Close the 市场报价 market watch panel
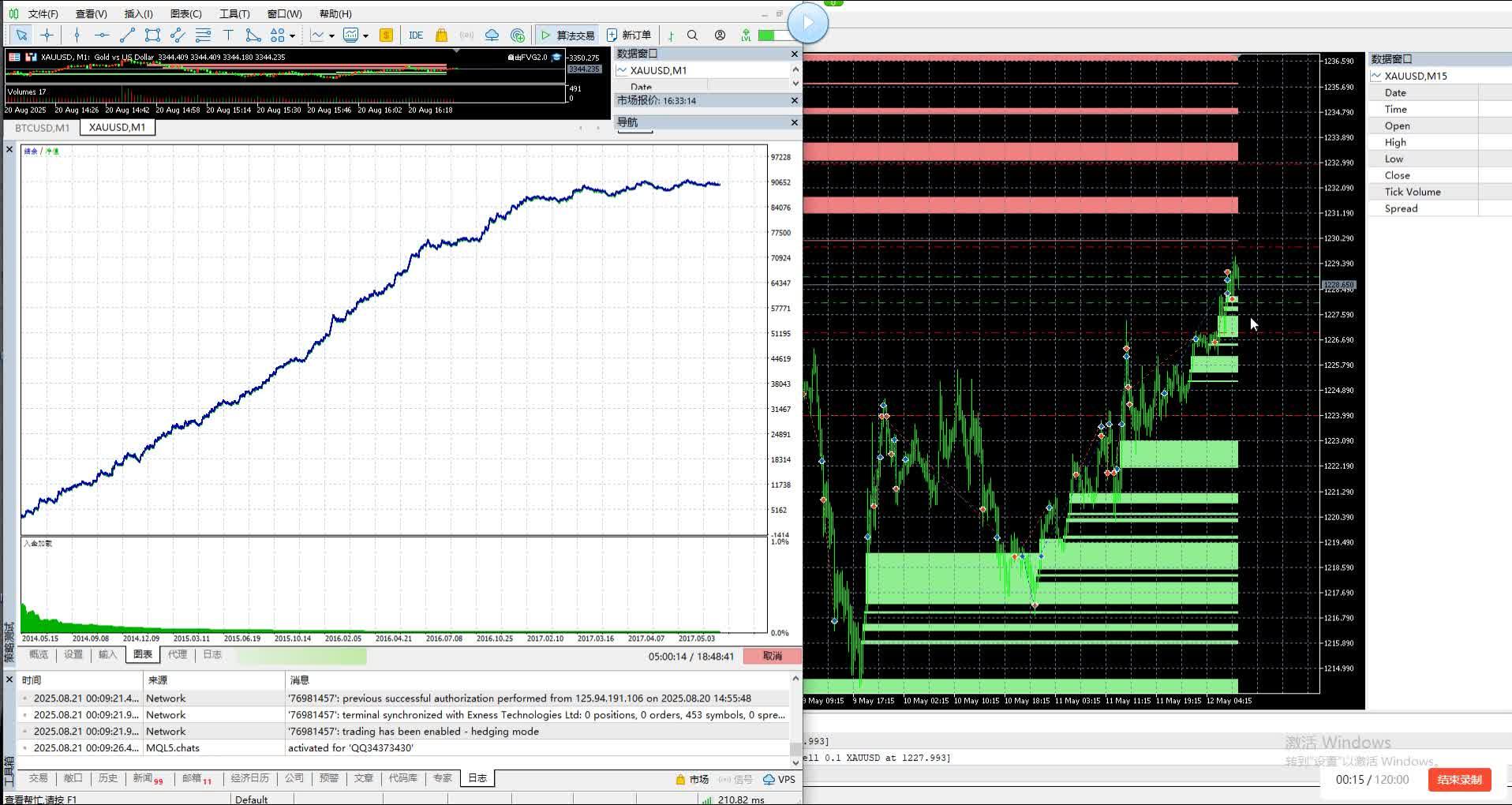Viewport: 1512px width, 805px height. (795, 101)
